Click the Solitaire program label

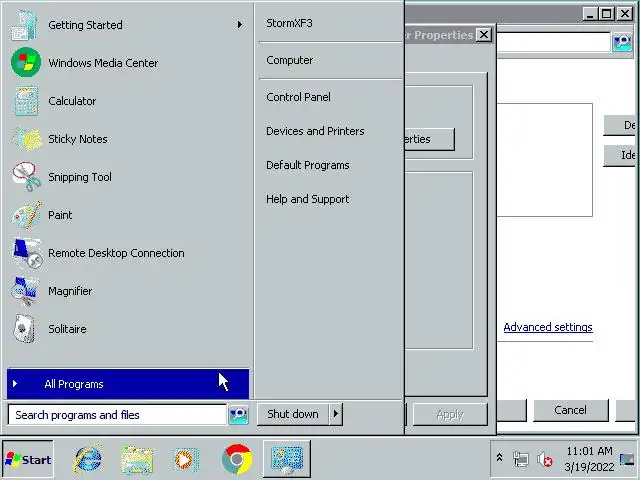coord(67,329)
